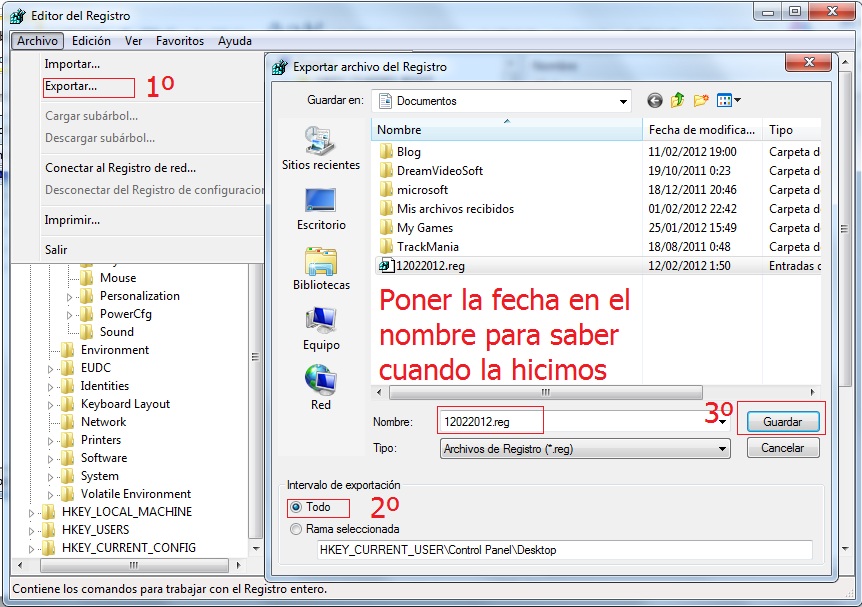Screen dimensions: 862x607
Task: Choose Exportar... from the Archivo menu
Action: pos(71,87)
